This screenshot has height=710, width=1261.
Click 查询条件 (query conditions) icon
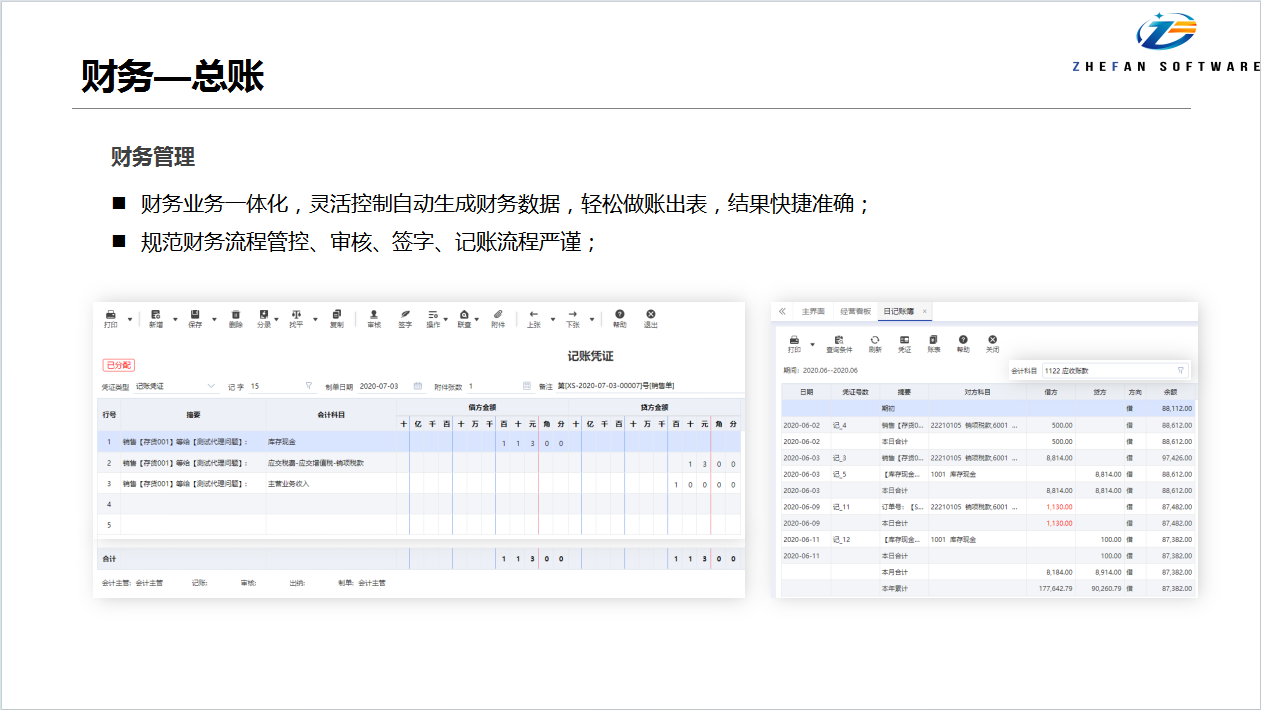click(839, 342)
